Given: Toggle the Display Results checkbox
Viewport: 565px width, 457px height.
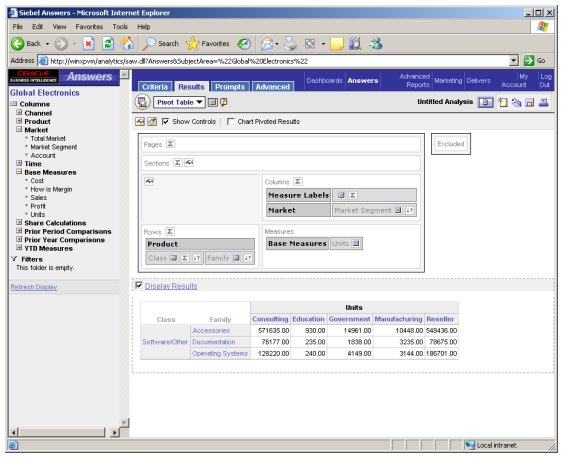Looking at the screenshot, I should coord(139,285).
